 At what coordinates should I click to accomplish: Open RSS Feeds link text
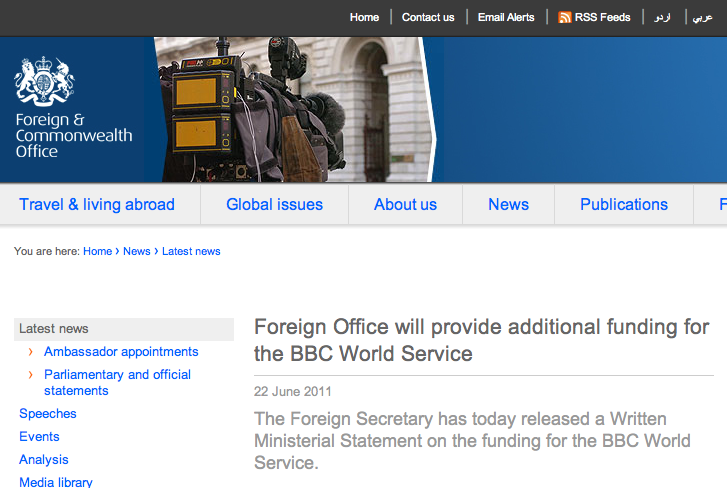coord(602,17)
